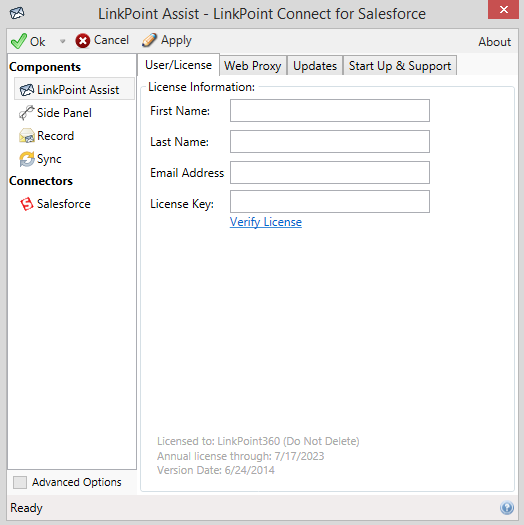Open the Web Proxy tab
Image resolution: width=524 pixels, height=525 pixels.
(253, 66)
